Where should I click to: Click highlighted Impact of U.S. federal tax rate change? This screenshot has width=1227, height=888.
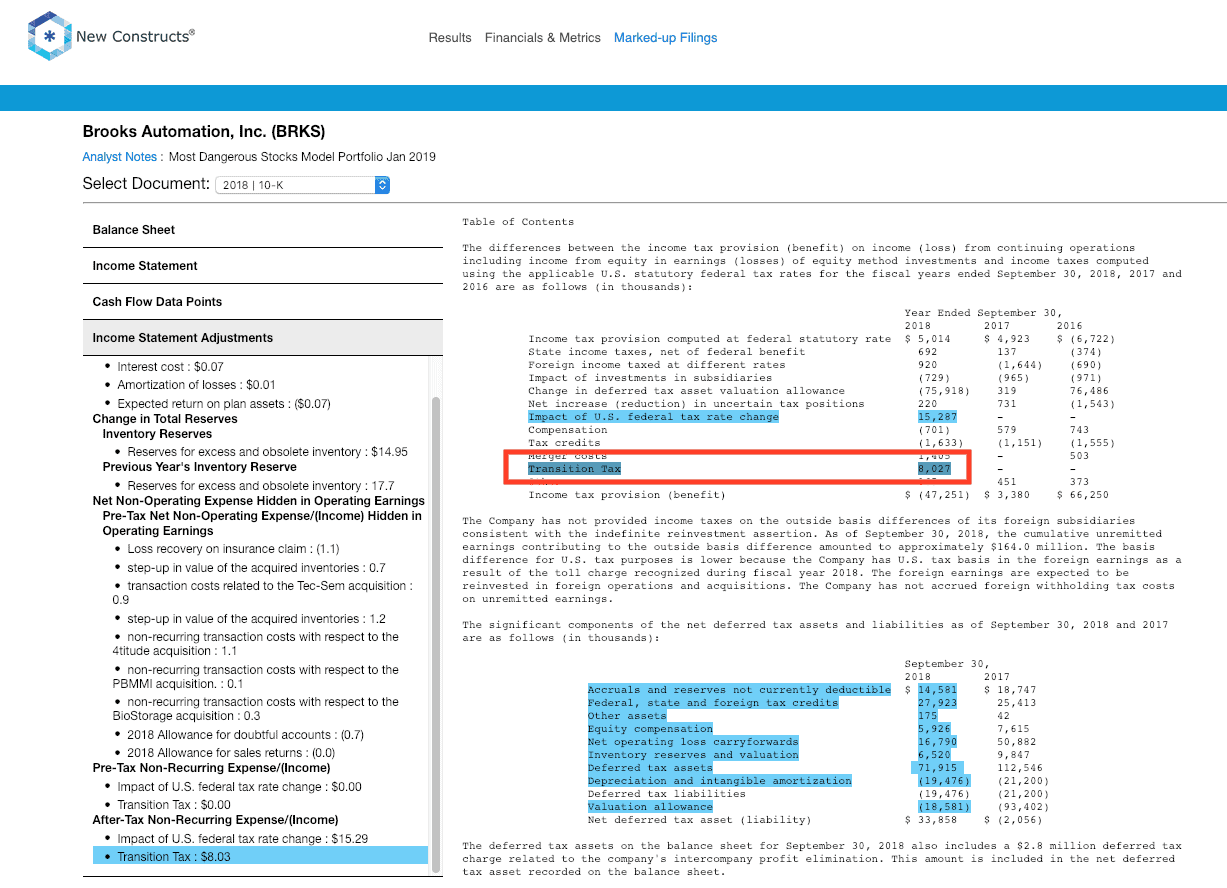[653, 416]
